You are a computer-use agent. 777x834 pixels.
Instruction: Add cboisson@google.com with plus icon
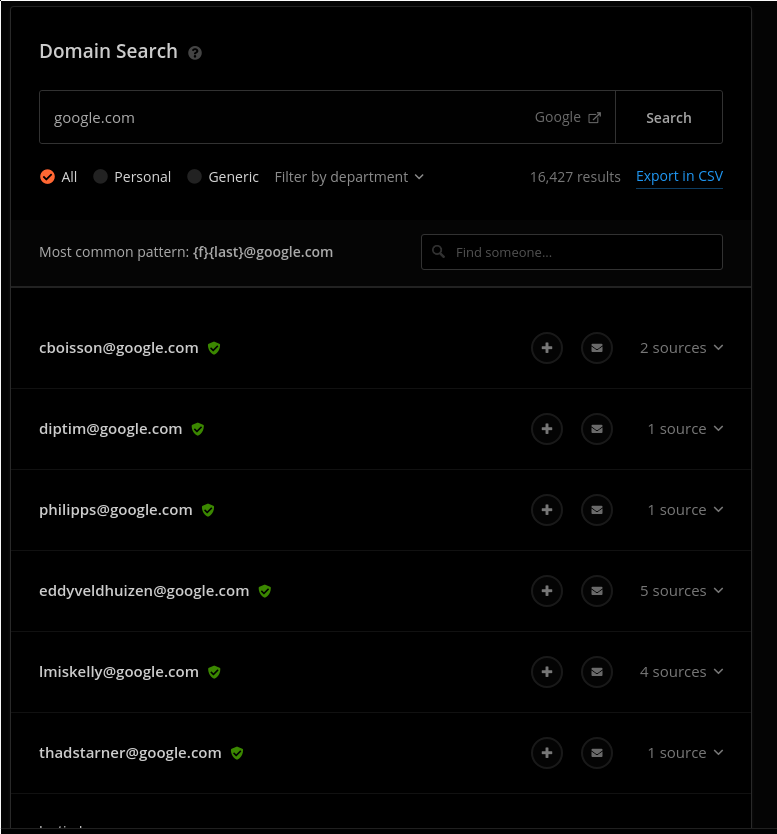(x=547, y=348)
